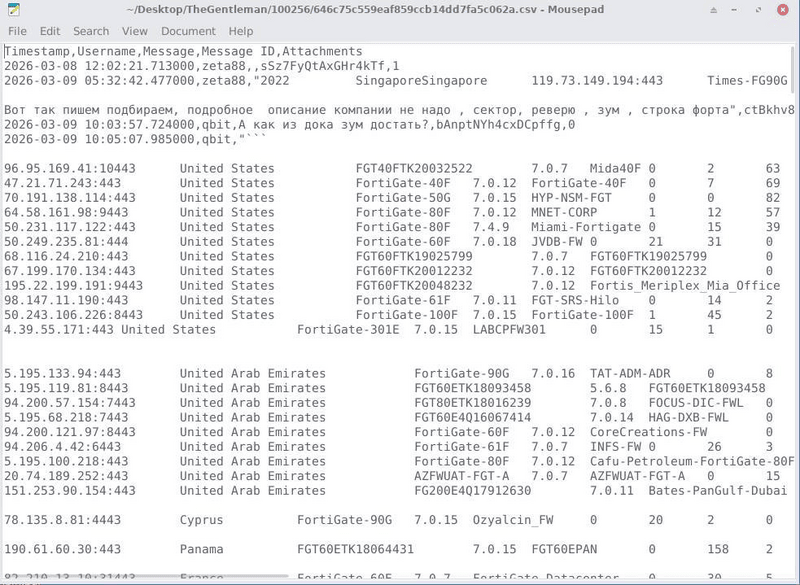Click hostname 'Cafu-Petroleum-FortiGate-80F'

(x=692, y=462)
